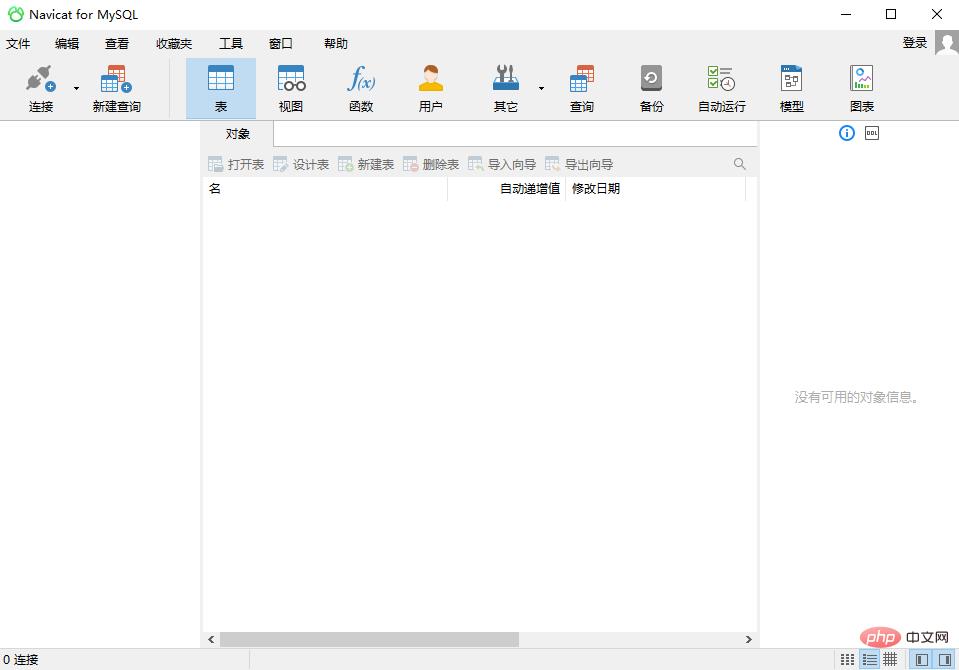959x670 pixels.
Task: Click the 新建查询 (New Query) icon
Action: (116, 88)
